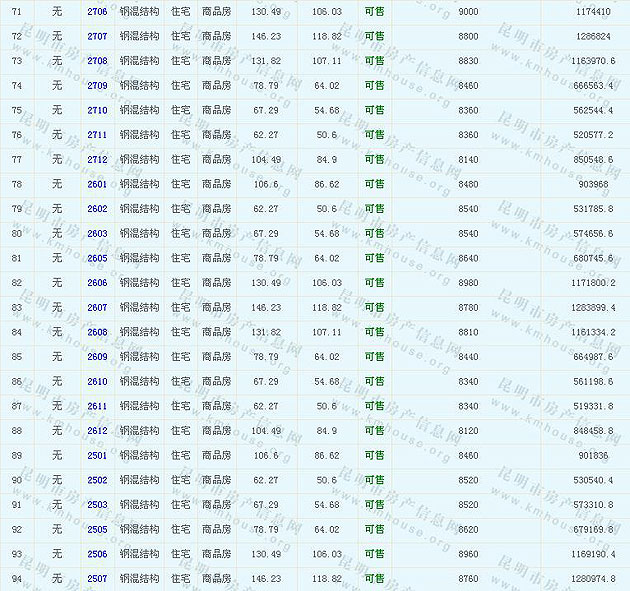Open room 2706 details link
Image resolution: width=630 pixels, height=591 pixels.
[x=97, y=11]
